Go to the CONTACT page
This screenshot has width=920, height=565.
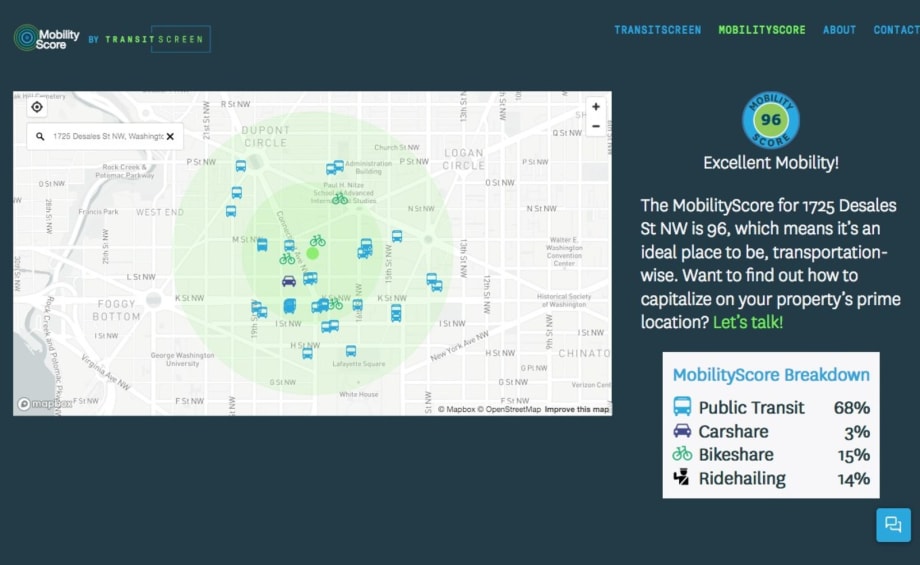(x=896, y=30)
